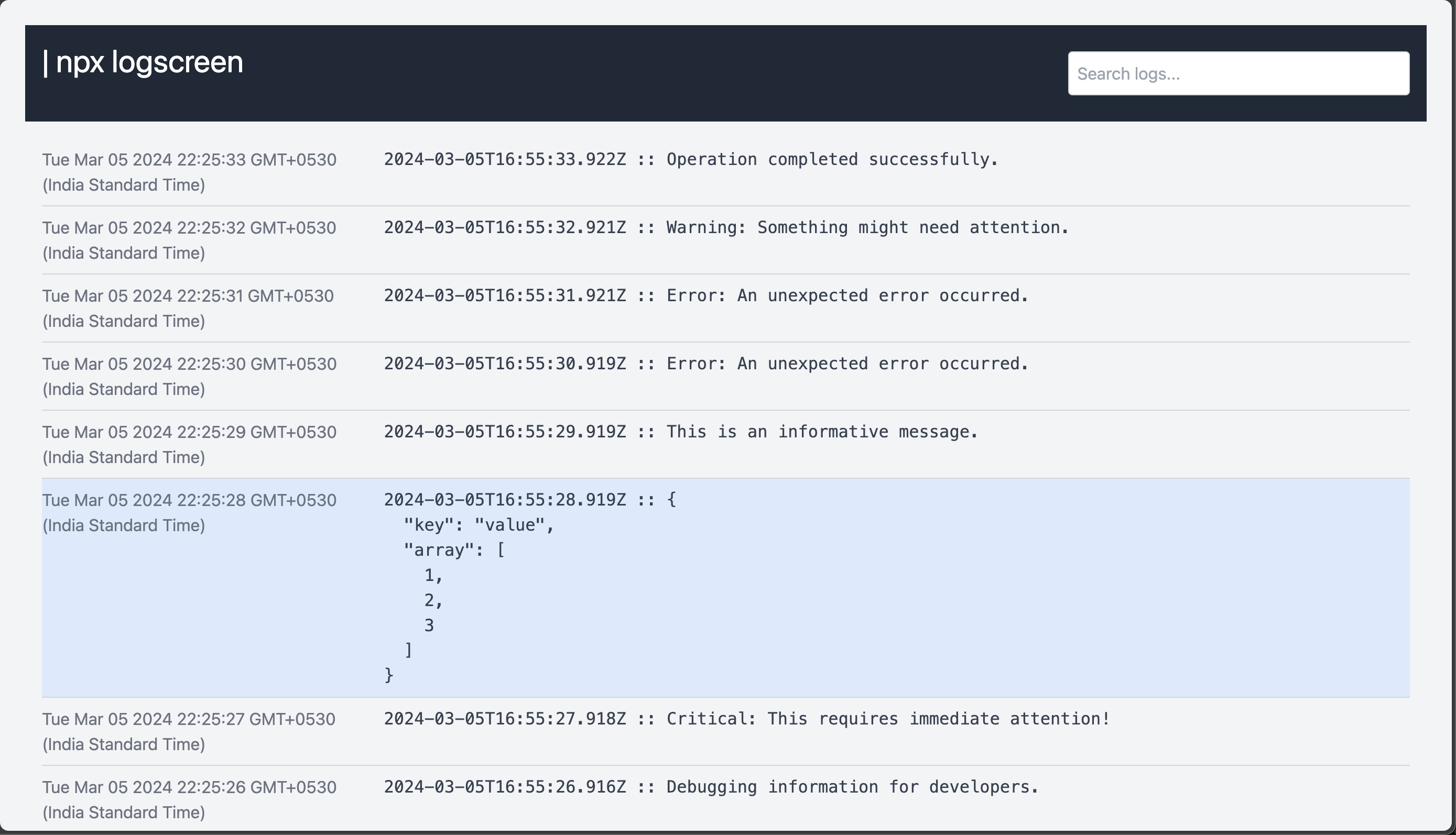The image size is (1456, 835).
Task: Click the timestamp Tue Mar 05 22:25:28
Action: [189, 512]
